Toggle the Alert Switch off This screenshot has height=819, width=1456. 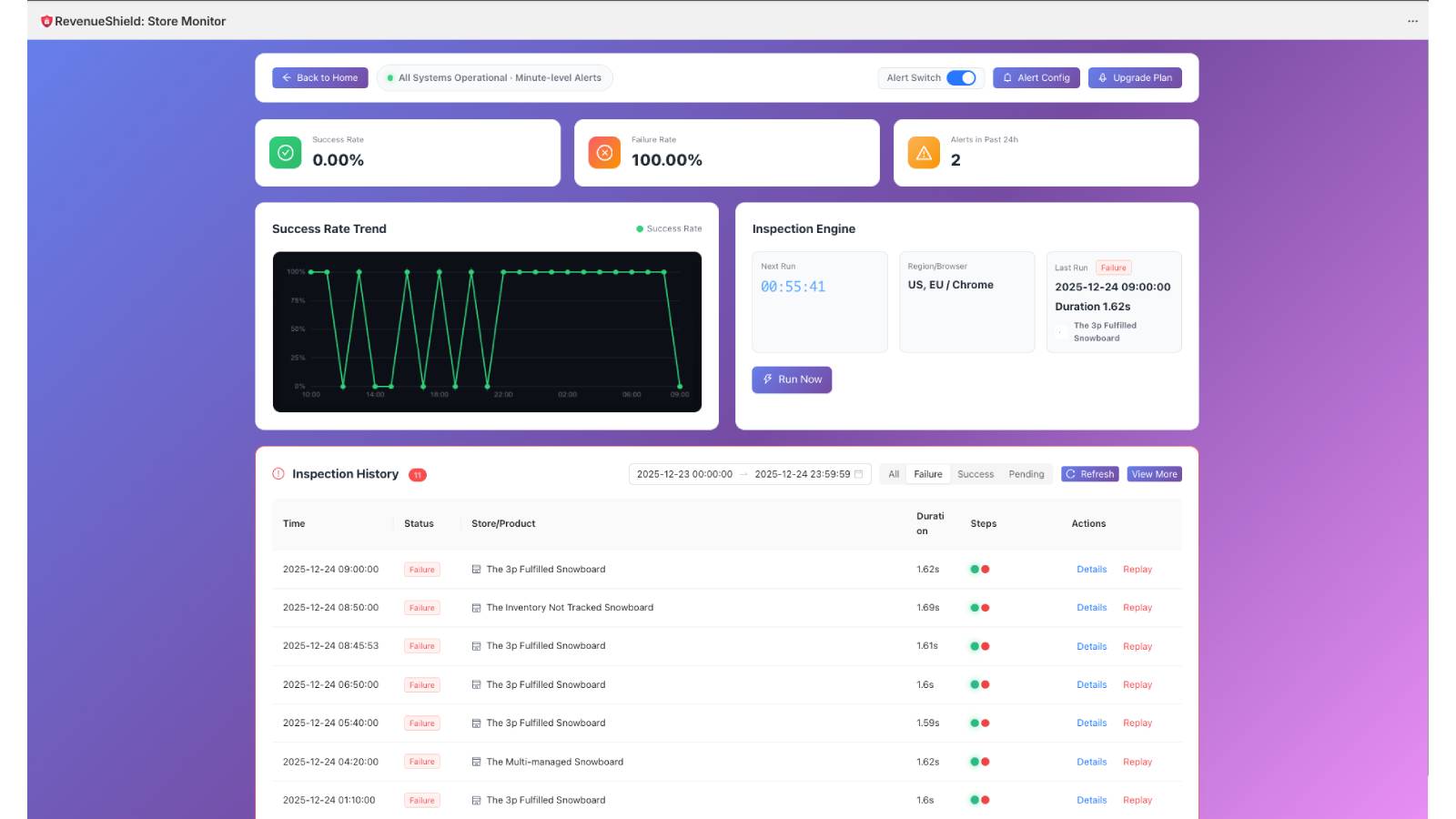961,78
